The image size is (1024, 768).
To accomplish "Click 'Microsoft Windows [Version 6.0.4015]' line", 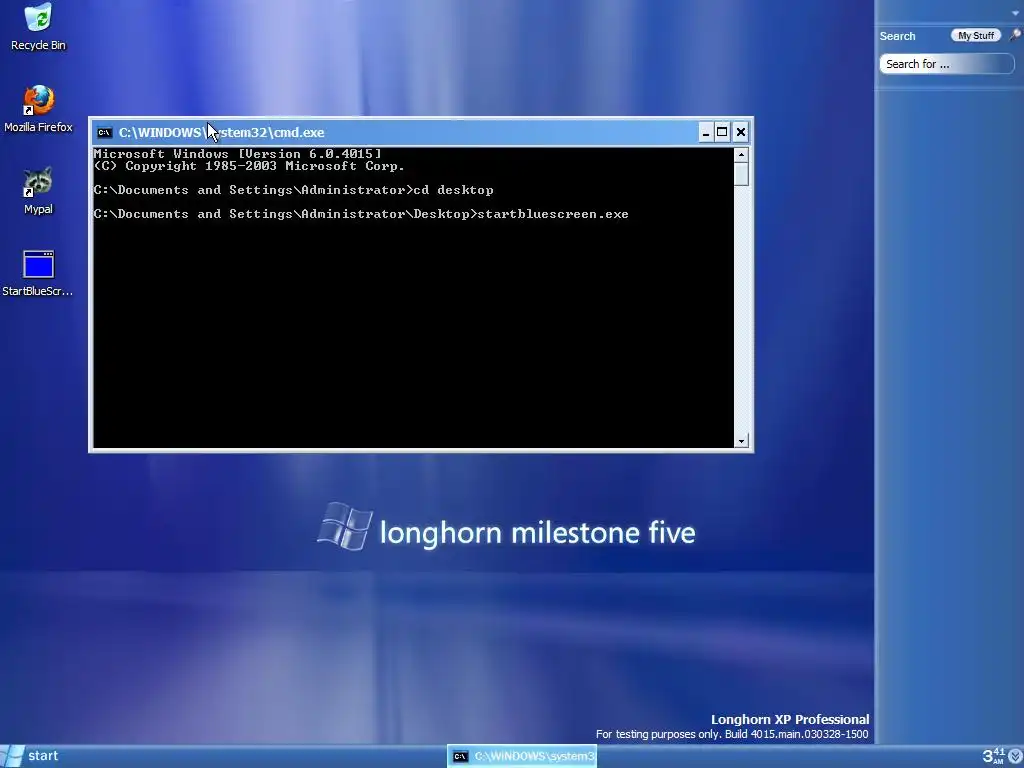I will 238,154.
